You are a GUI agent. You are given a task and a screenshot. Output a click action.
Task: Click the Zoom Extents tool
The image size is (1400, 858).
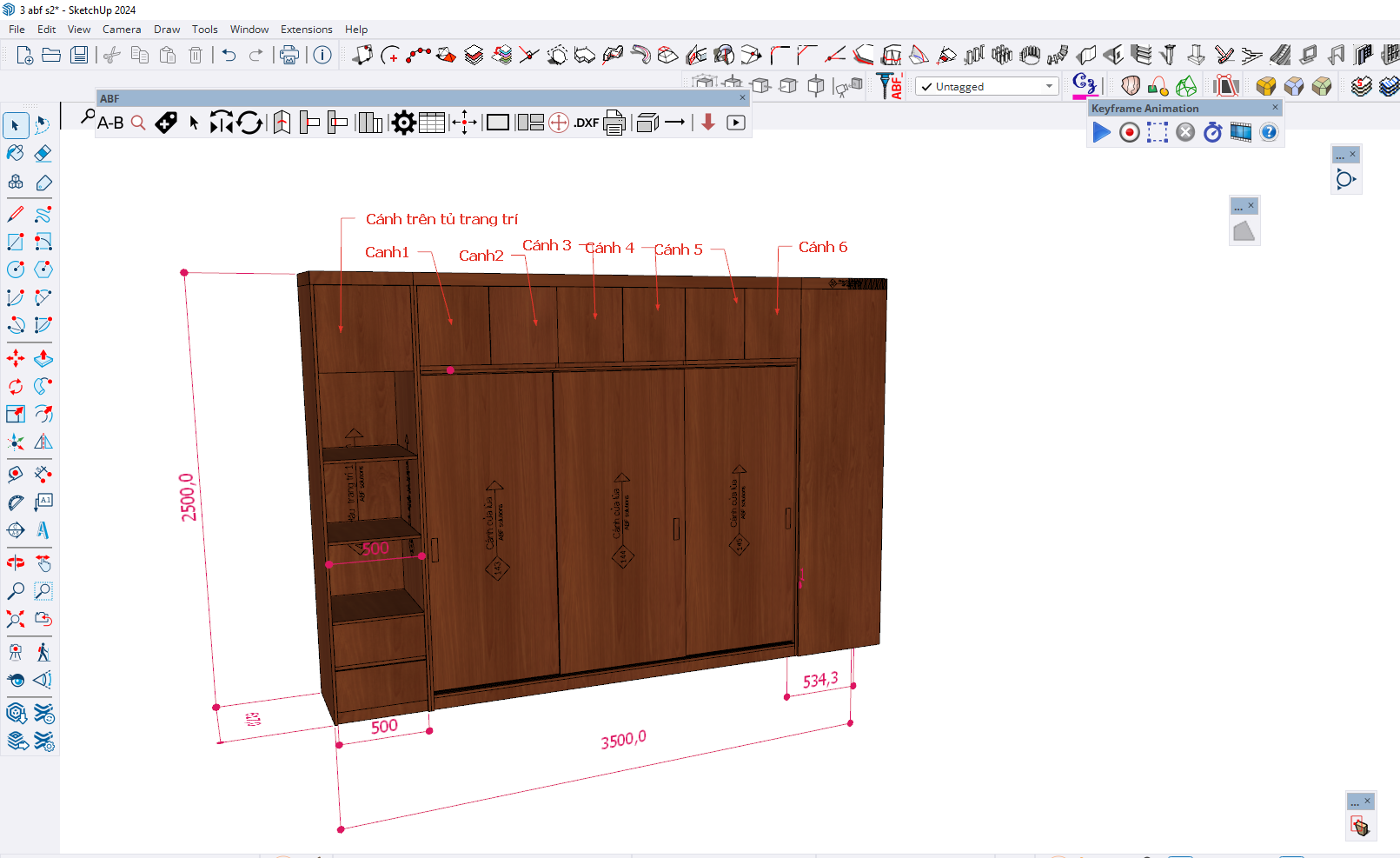coord(16,619)
